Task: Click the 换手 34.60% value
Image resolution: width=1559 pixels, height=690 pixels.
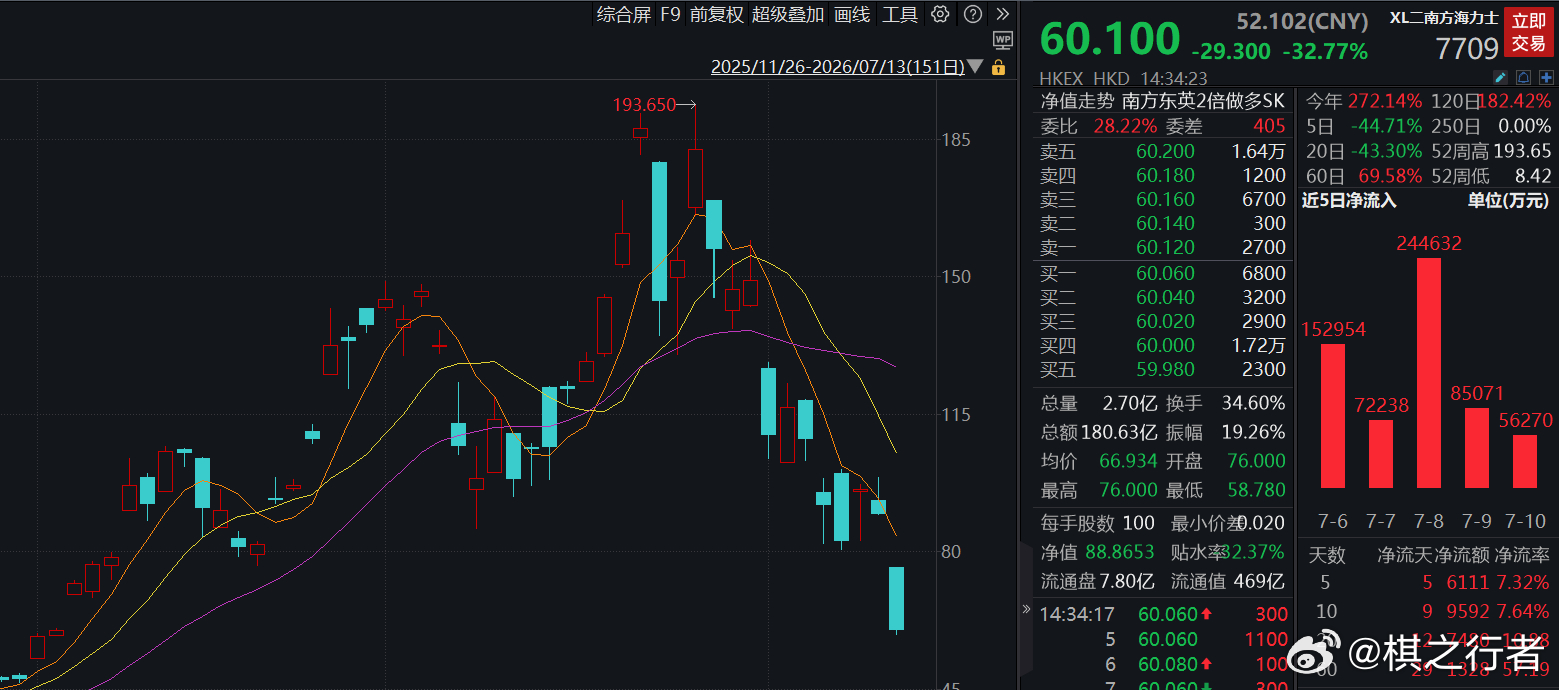Action: pos(1254,403)
